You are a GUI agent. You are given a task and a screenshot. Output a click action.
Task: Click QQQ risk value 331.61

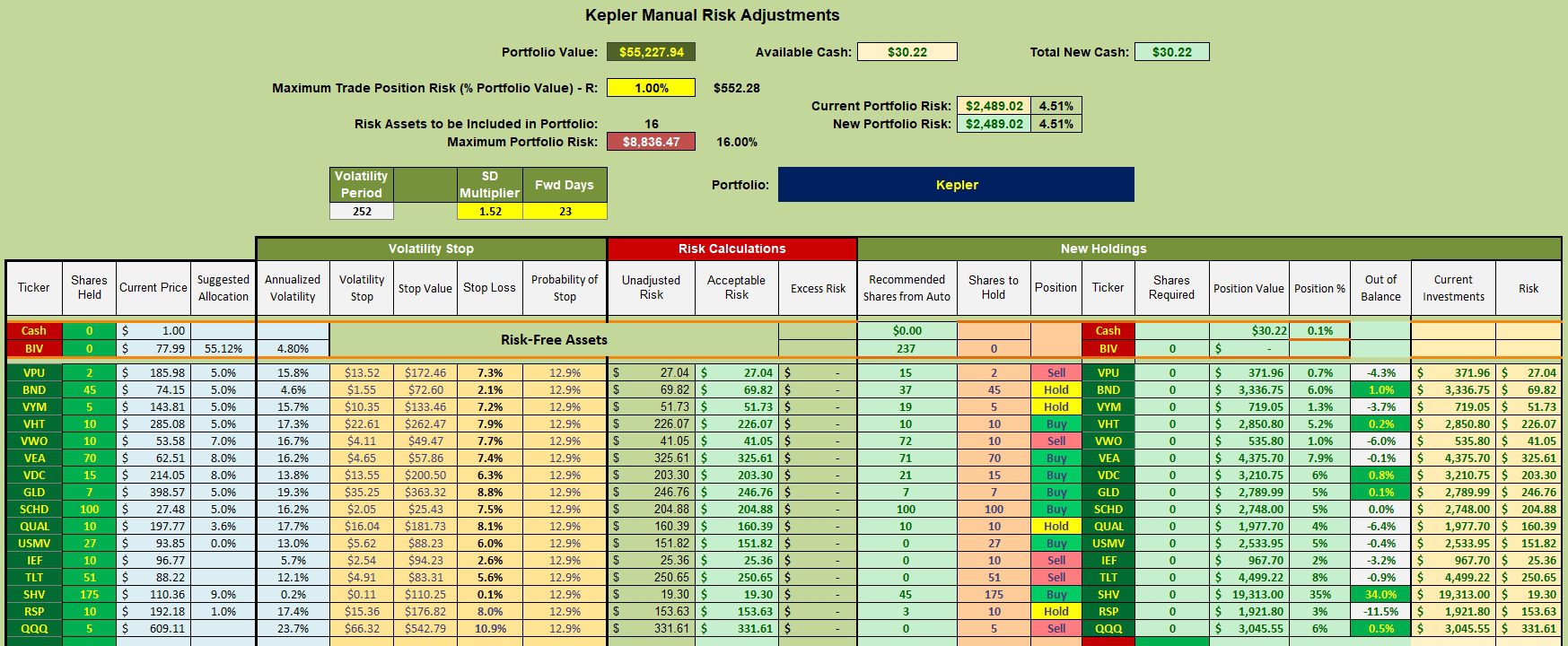tap(1529, 629)
